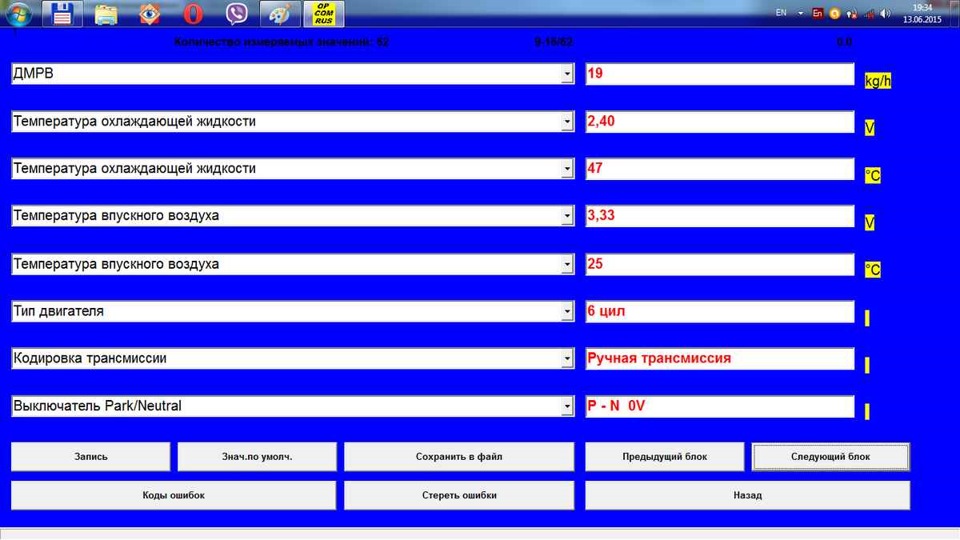Click the value field showing 25
Viewport: 960px width, 540px height.
(719, 264)
